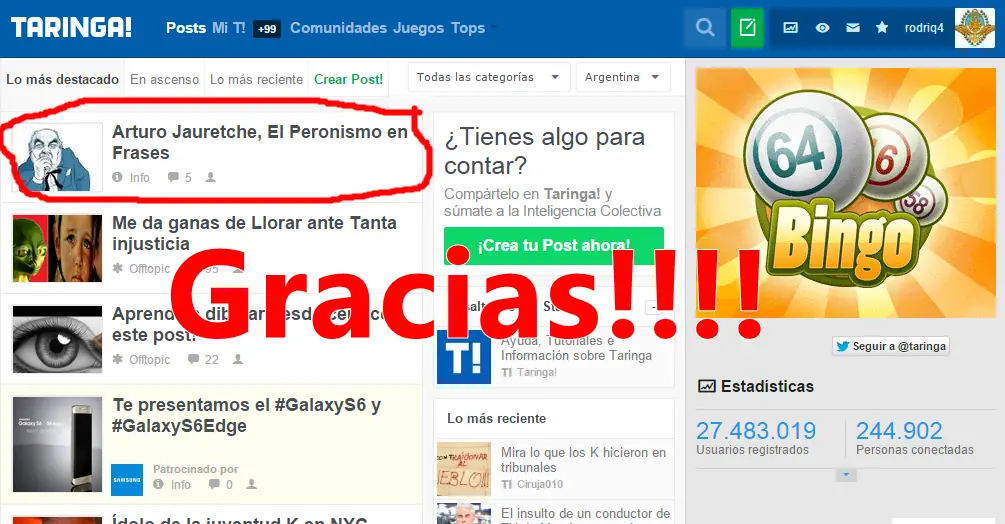Open the #GalaxyS6 sponsored post title

(x=247, y=415)
